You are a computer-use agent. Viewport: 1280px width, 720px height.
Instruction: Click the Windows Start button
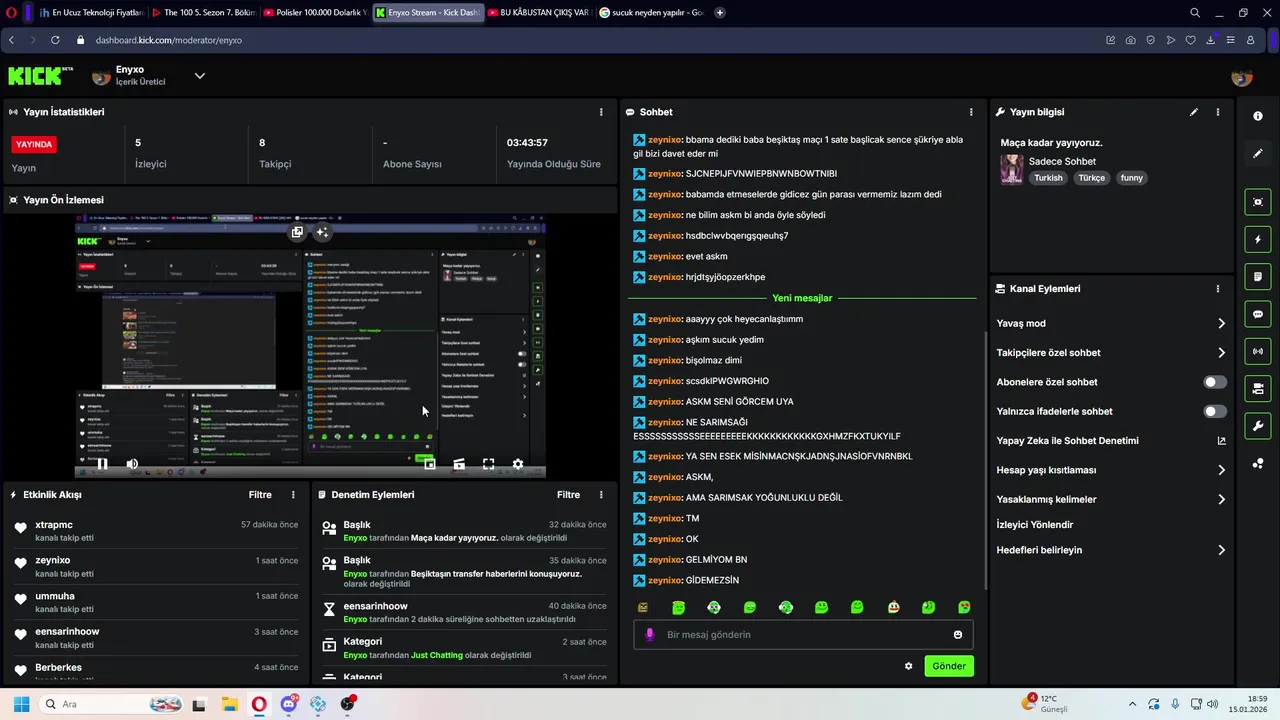(x=21, y=704)
